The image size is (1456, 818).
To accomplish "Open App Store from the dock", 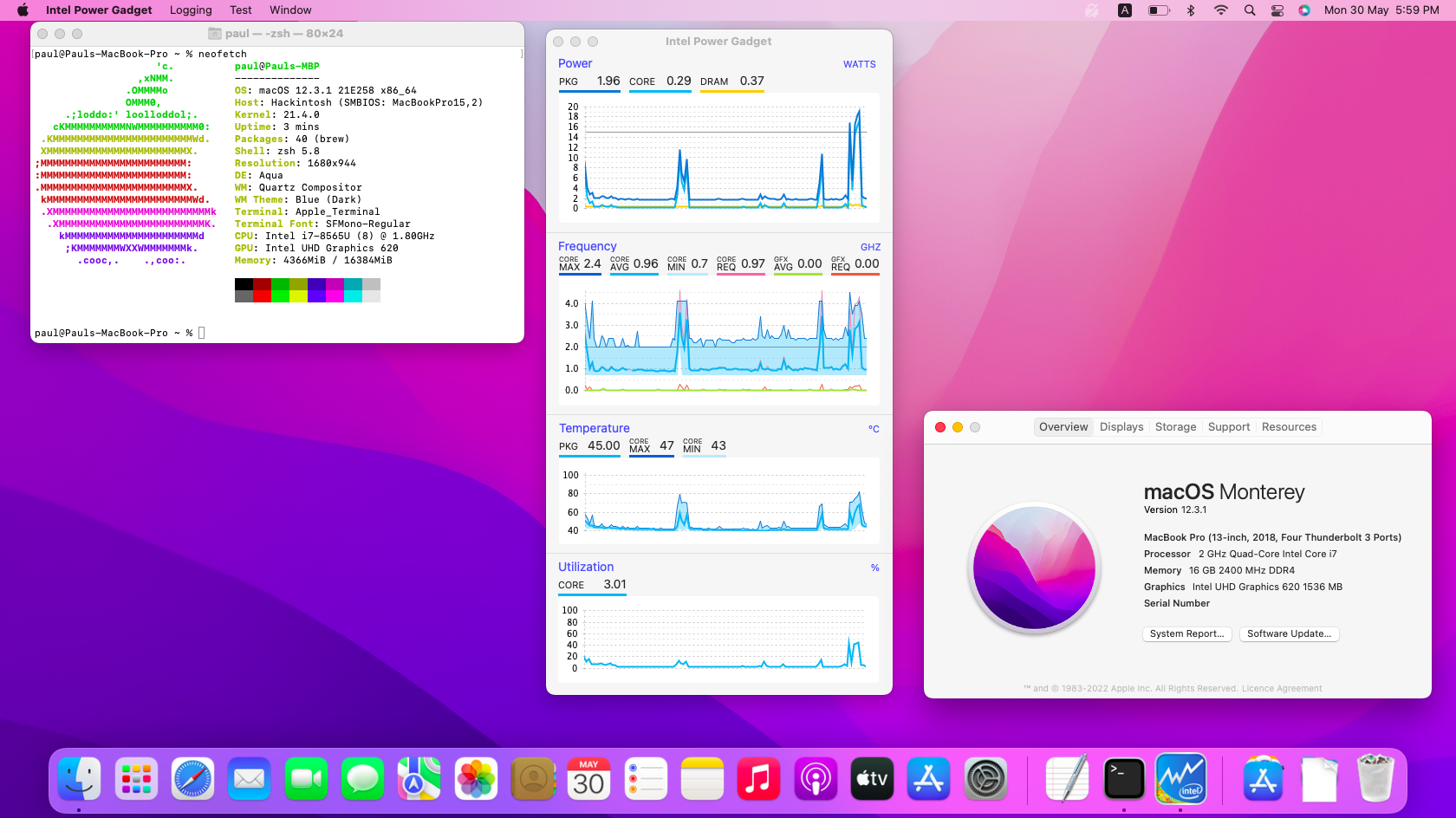I will tap(929, 778).
